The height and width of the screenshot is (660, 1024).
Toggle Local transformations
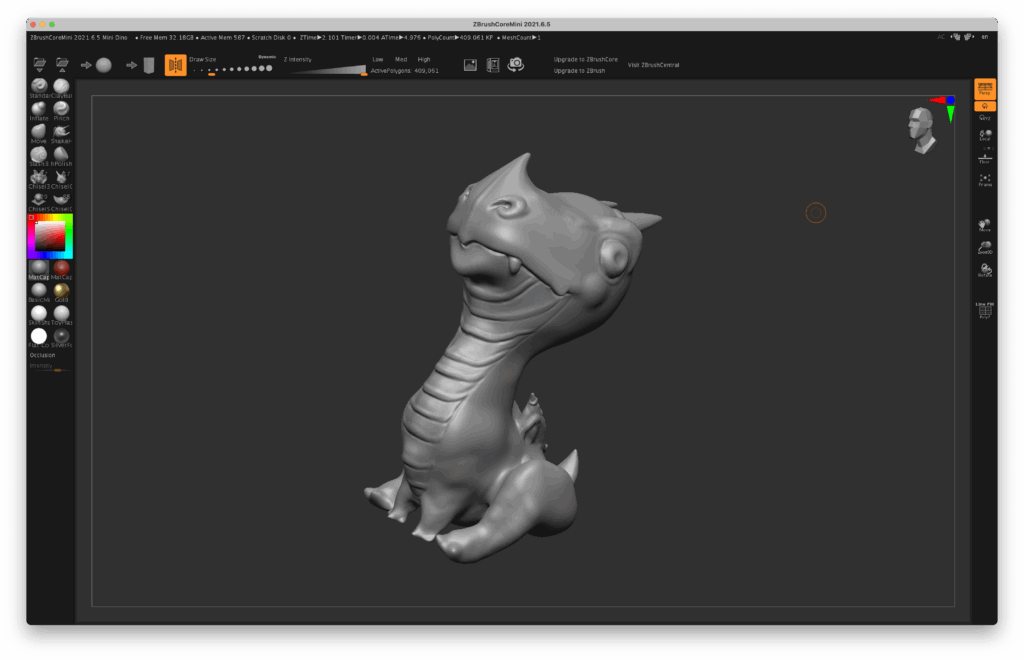(985, 135)
